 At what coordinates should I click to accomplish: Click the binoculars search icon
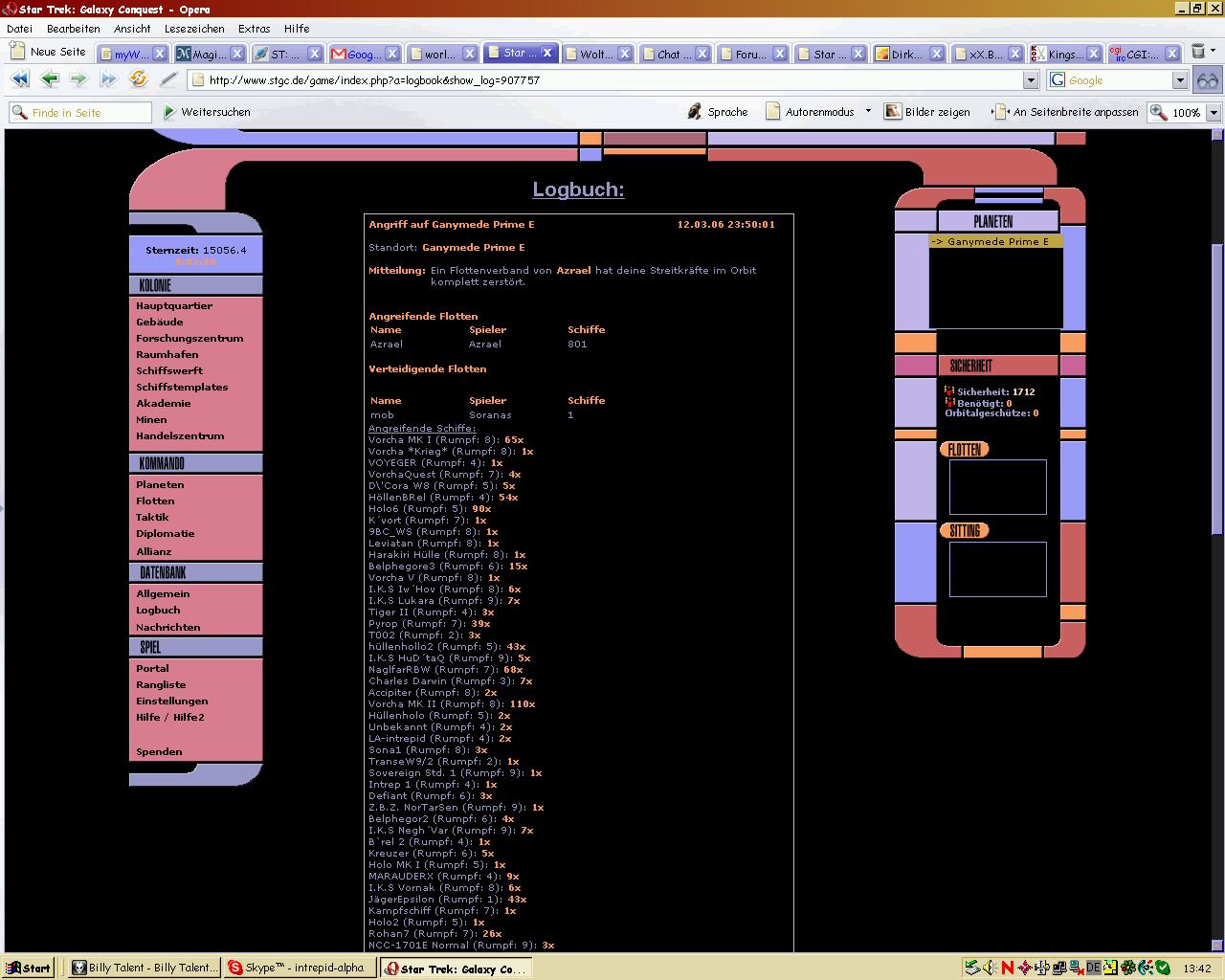tap(1208, 80)
